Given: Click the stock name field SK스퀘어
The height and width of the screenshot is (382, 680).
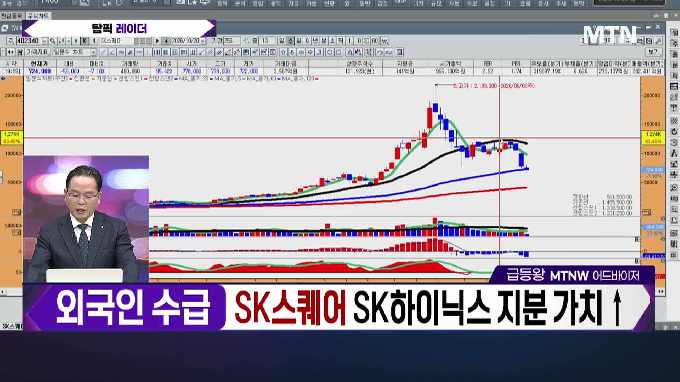Looking at the screenshot, I should [116, 41].
